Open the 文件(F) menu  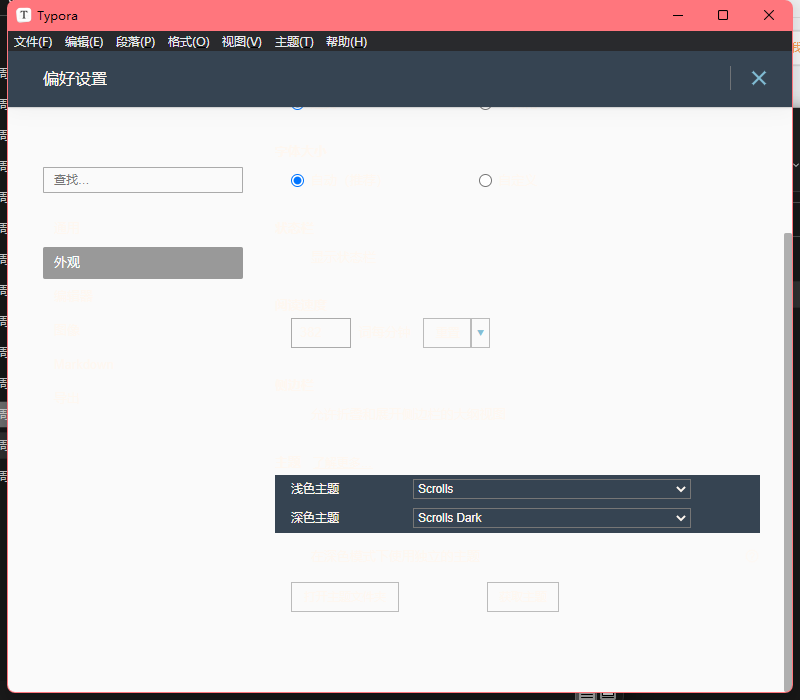tap(33, 42)
